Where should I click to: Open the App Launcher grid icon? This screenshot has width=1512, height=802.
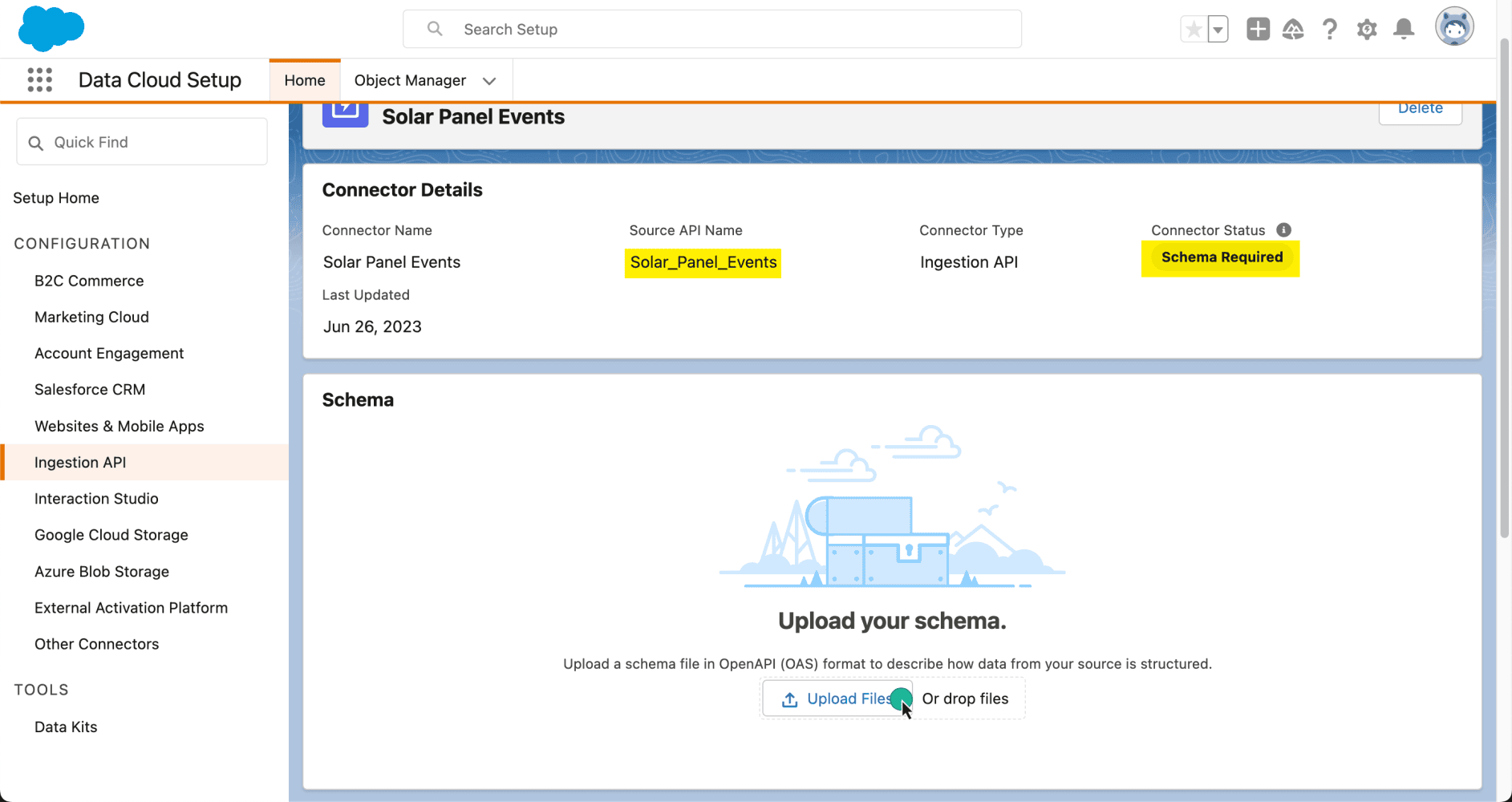(x=39, y=80)
